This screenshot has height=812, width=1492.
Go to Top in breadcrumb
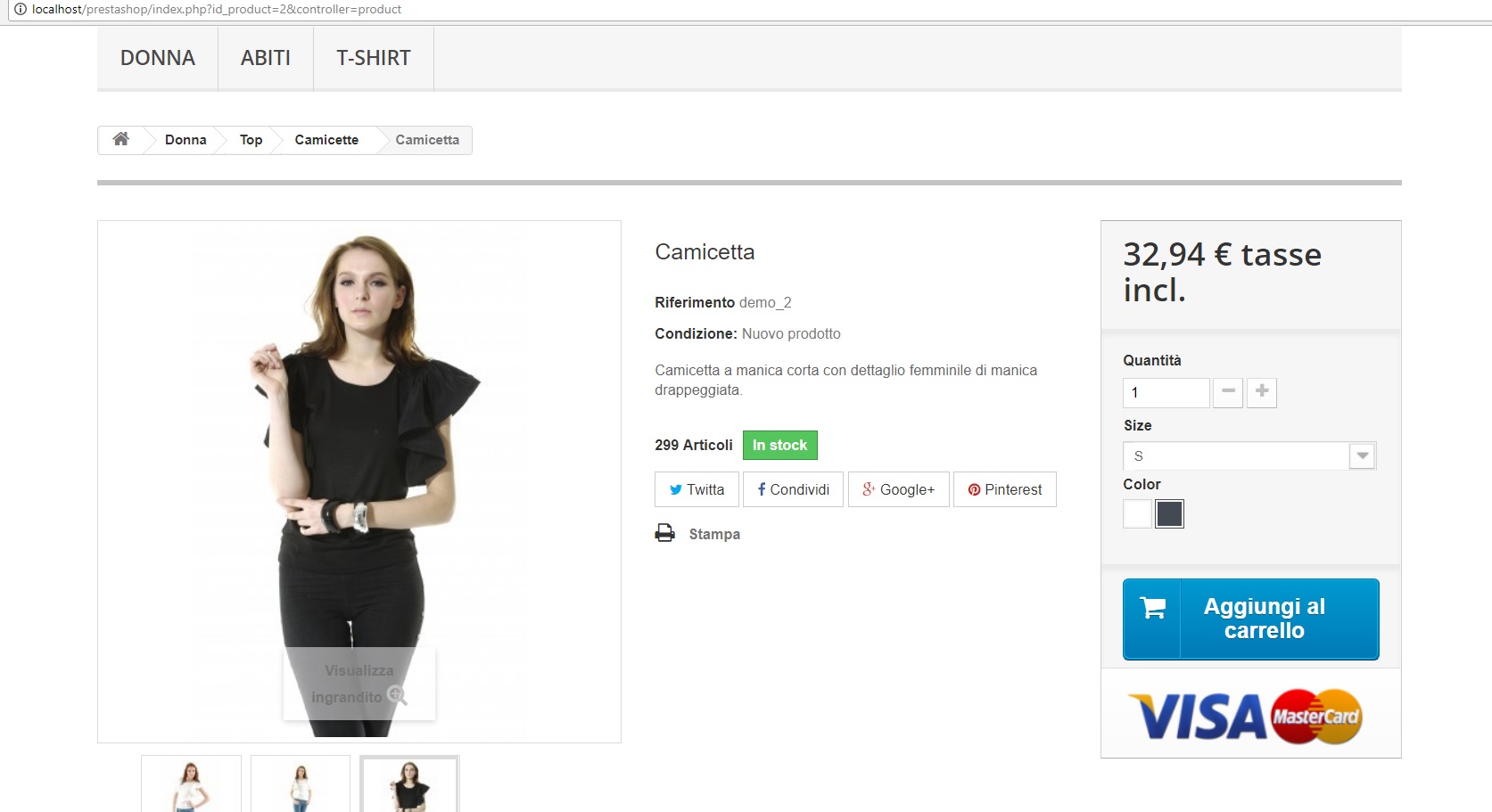click(x=251, y=140)
